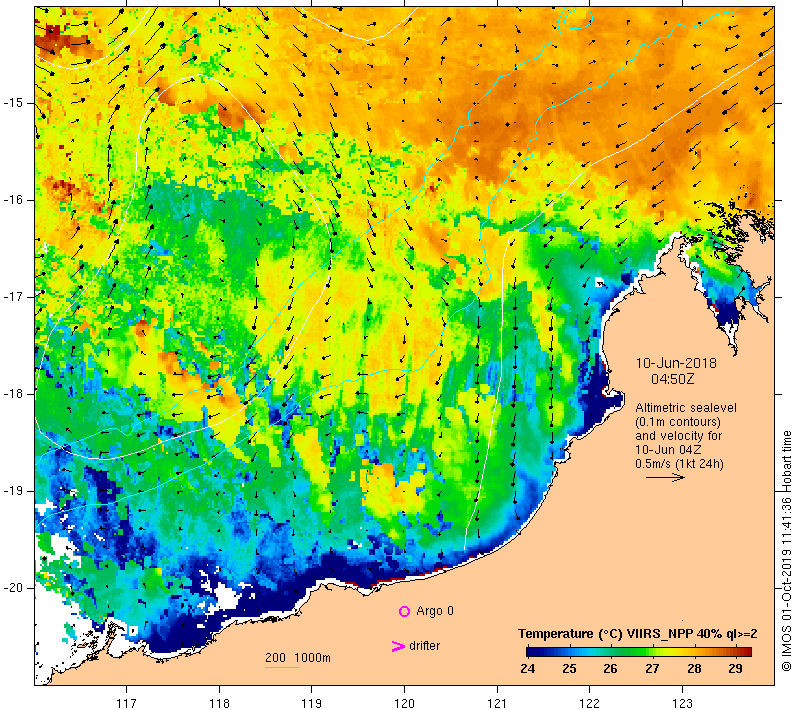Click the 0.5m/s velocity scale arrow
This screenshot has width=800, height=710.
pyautogui.click(x=665, y=477)
